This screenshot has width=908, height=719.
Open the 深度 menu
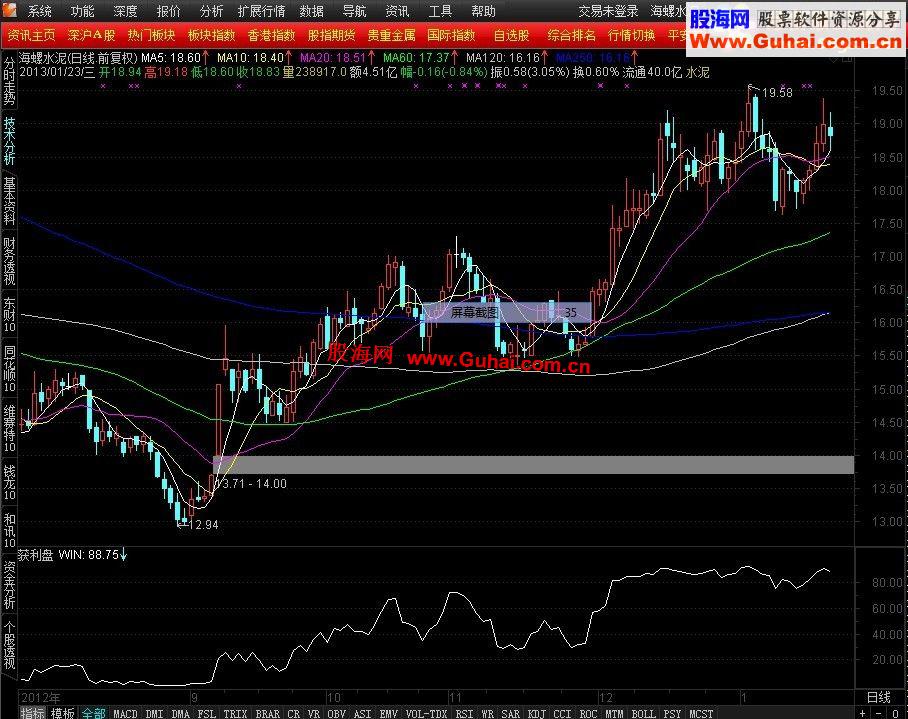point(125,11)
